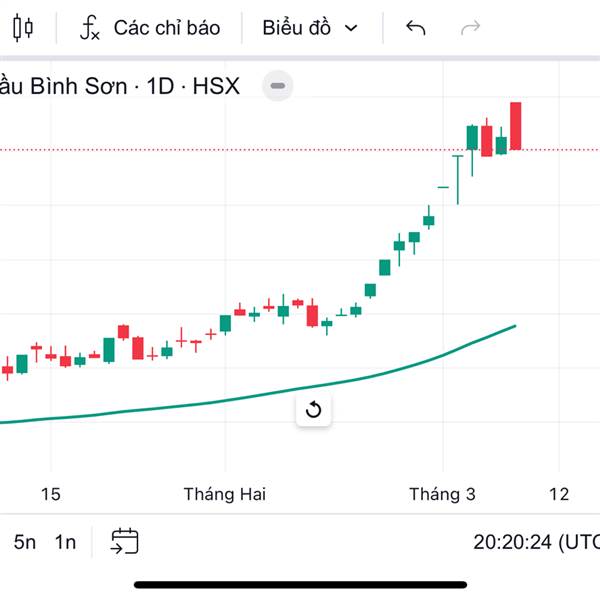Expand the "Biểu đồ" dropdown
The height and width of the screenshot is (600, 600).
297,27
